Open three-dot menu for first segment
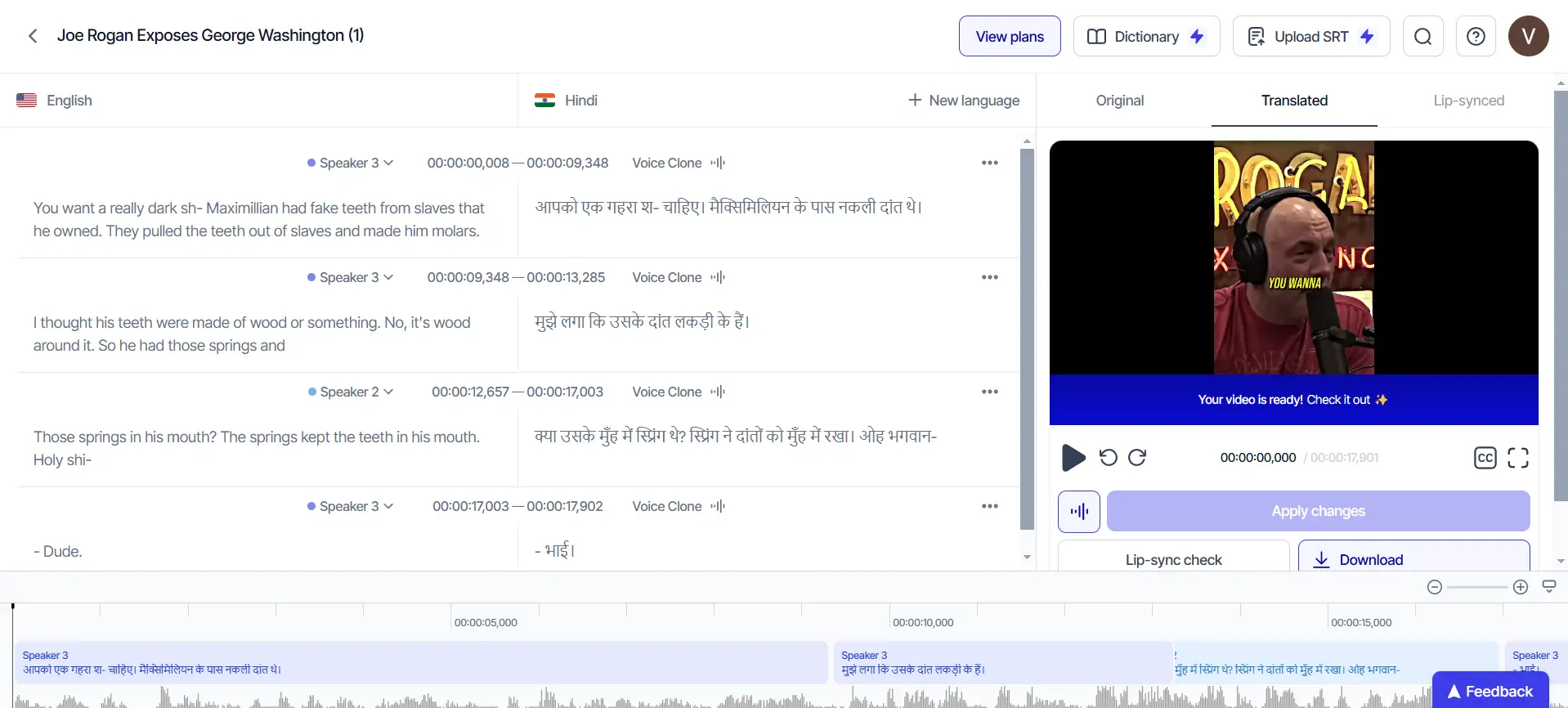 click(989, 163)
